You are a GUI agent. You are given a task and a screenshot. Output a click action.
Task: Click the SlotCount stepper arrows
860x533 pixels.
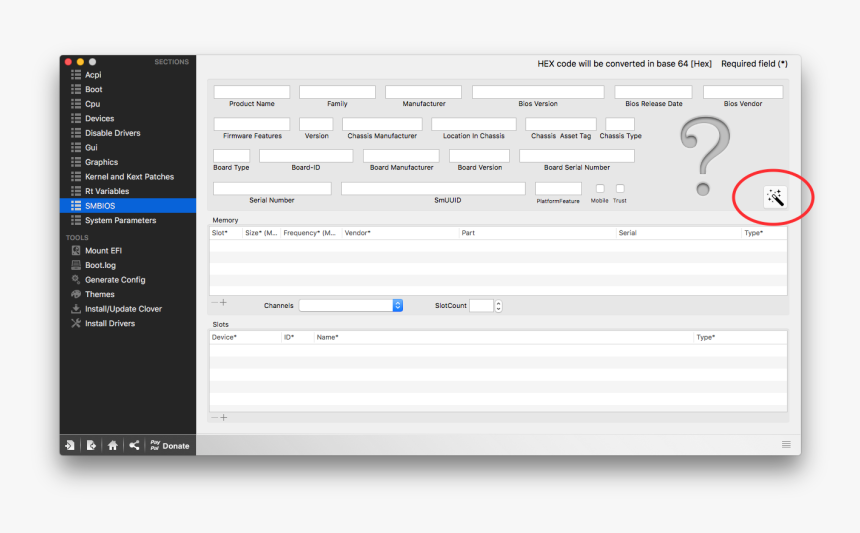coord(498,305)
